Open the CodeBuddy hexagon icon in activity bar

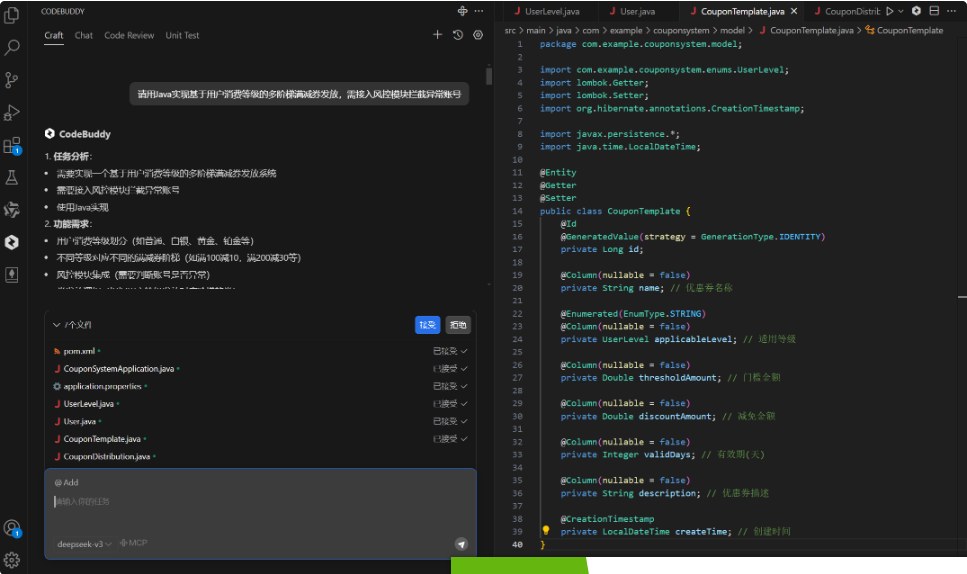(x=12, y=242)
